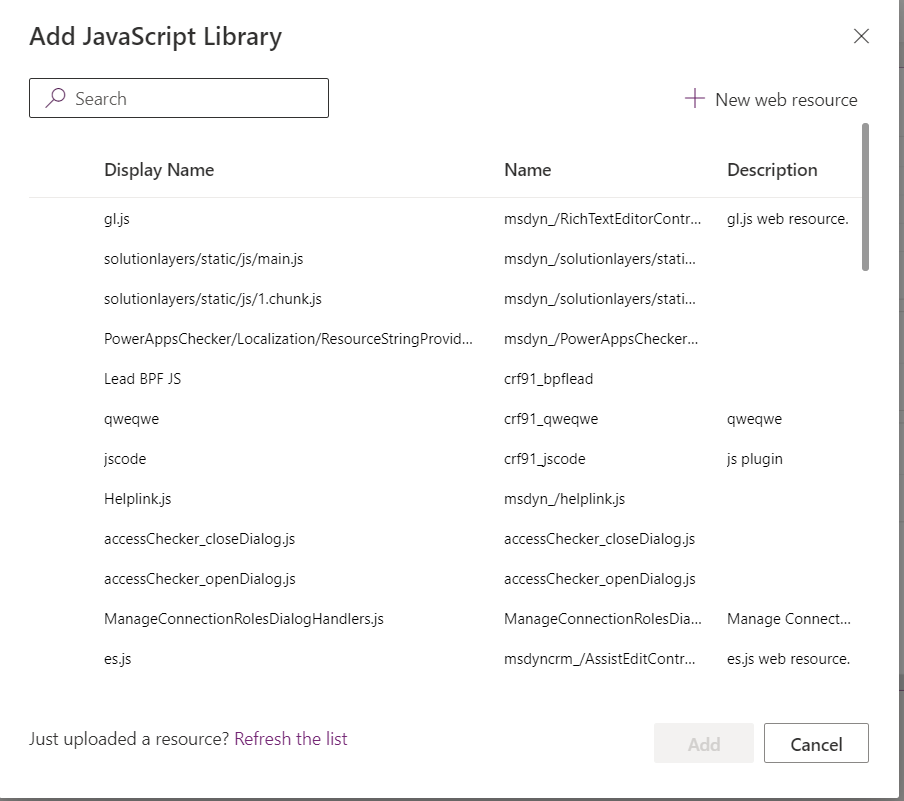The width and height of the screenshot is (904, 801).
Task: Sort by the Name column header
Action: click(x=527, y=170)
